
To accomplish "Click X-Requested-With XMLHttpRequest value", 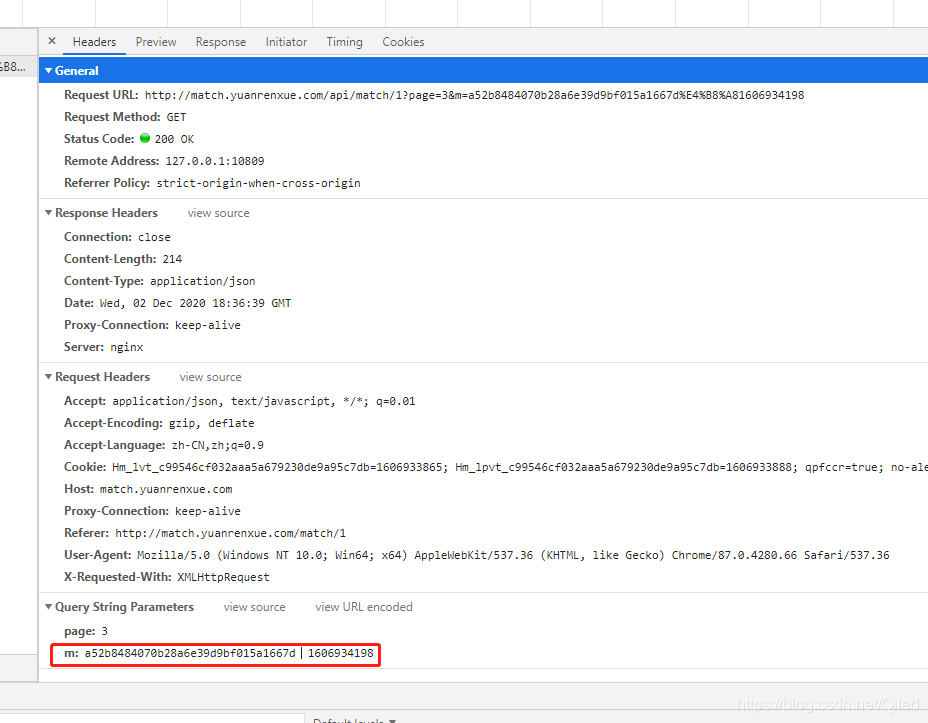I will (x=223, y=577).
